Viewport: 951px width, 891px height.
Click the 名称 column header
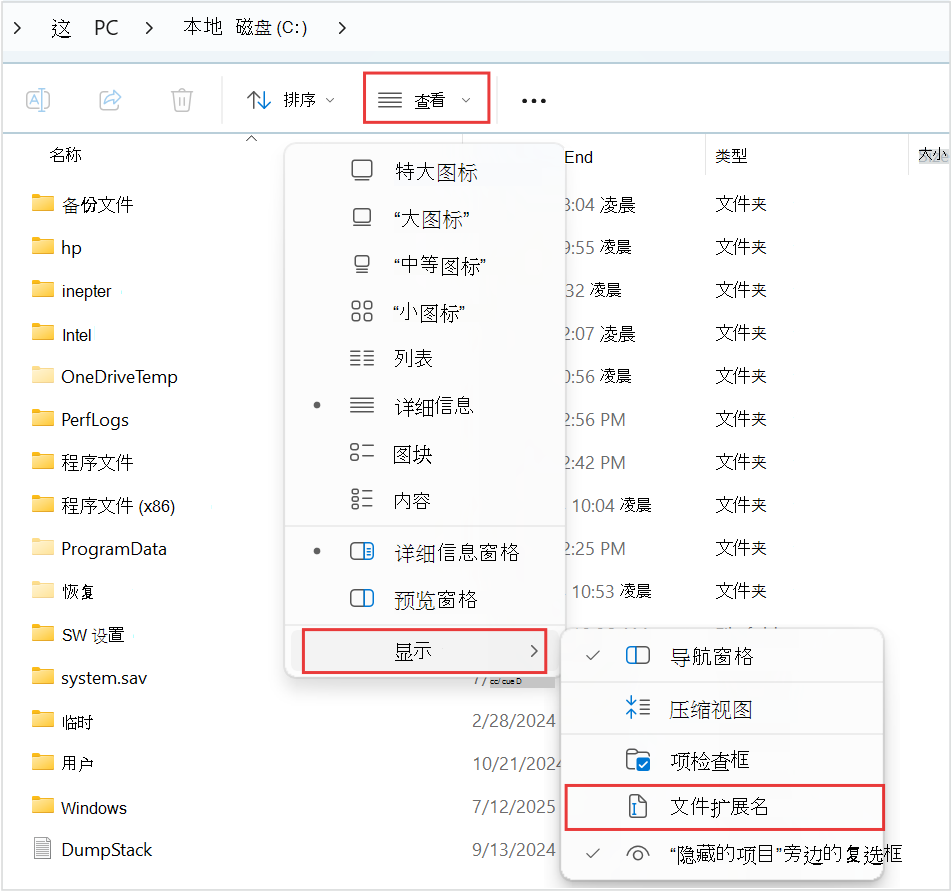click(66, 155)
